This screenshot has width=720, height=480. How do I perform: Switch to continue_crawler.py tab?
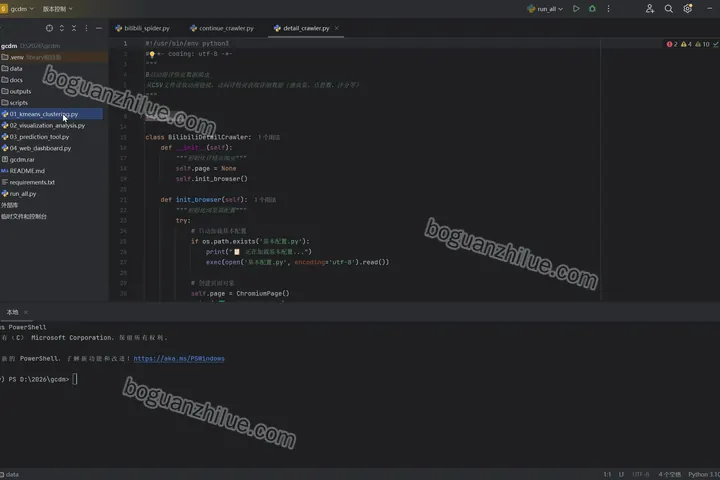click(x=222, y=28)
